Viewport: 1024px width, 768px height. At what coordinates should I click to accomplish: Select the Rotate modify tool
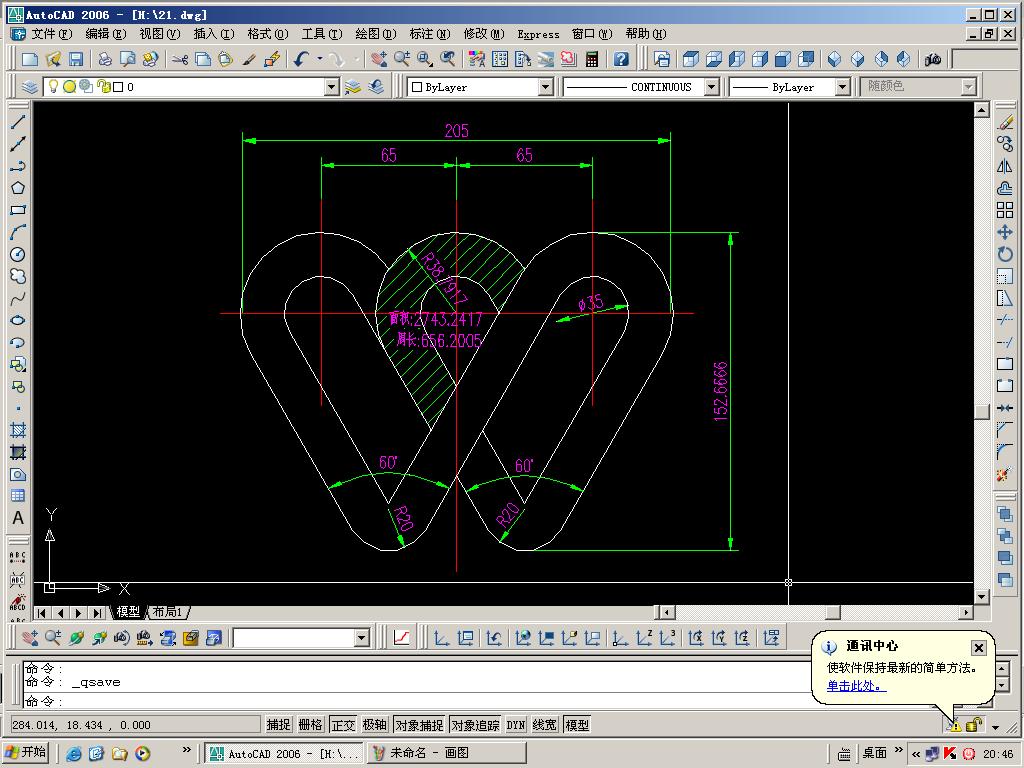(x=1005, y=254)
